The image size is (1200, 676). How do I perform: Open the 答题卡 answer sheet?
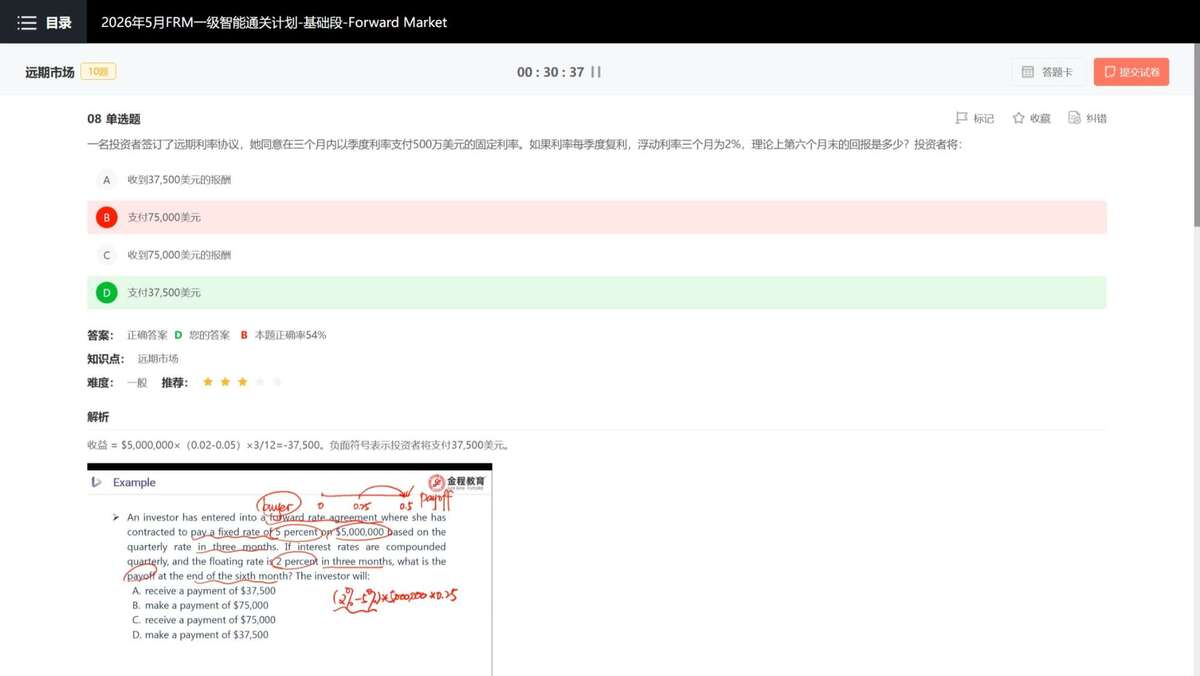(x=1048, y=72)
